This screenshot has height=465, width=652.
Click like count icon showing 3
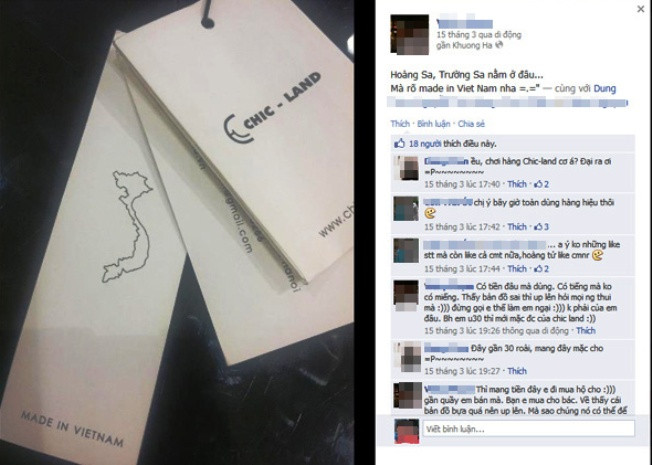tap(541, 227)
